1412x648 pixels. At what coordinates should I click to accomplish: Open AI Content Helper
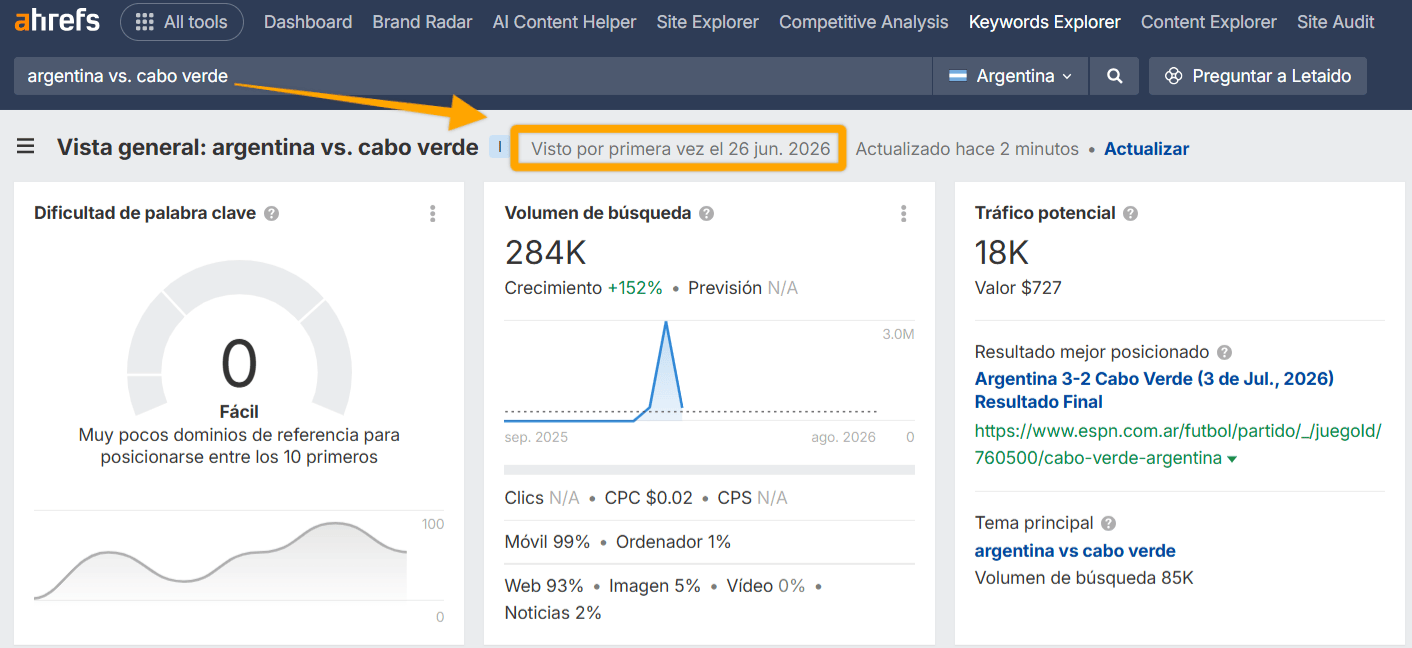pos(564,22)
